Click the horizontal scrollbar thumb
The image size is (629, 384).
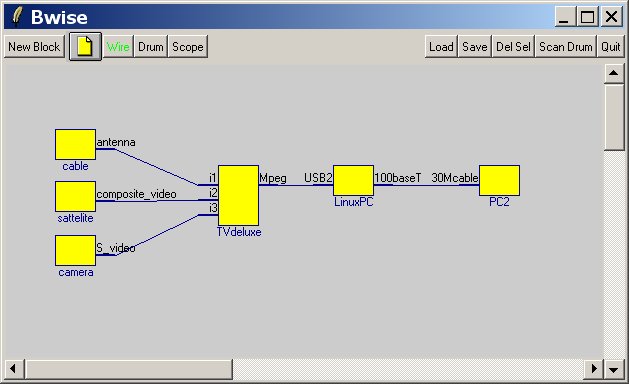tap(129, 368)
